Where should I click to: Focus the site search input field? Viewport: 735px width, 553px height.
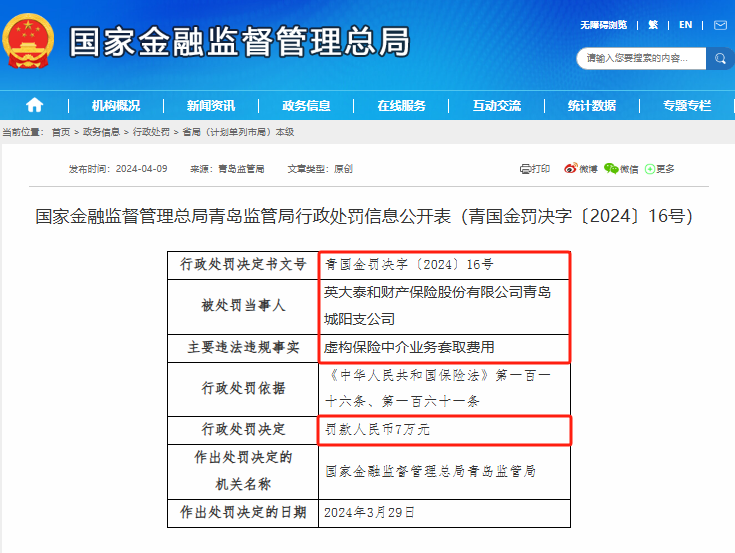640,59
